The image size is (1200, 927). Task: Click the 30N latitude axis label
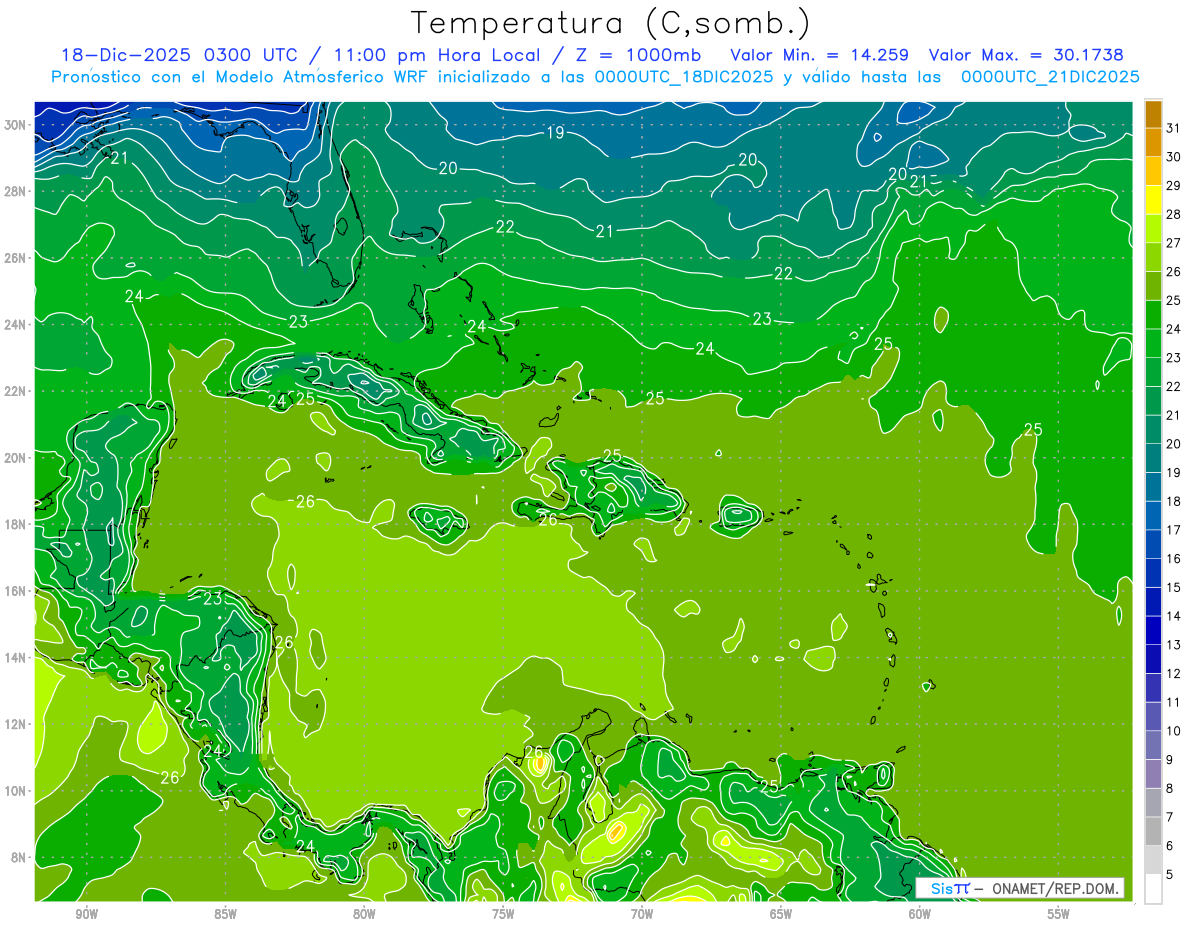coord(16,125)
